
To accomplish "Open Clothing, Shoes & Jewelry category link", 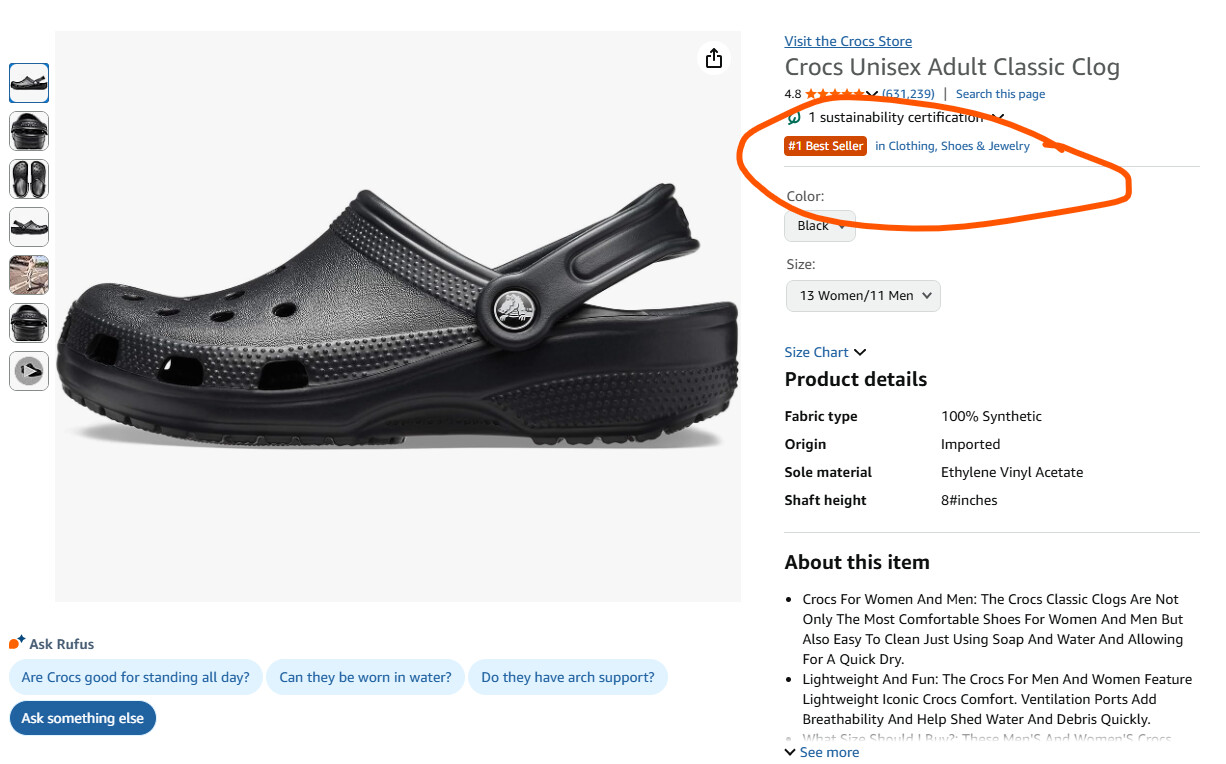I will [952, 146].
